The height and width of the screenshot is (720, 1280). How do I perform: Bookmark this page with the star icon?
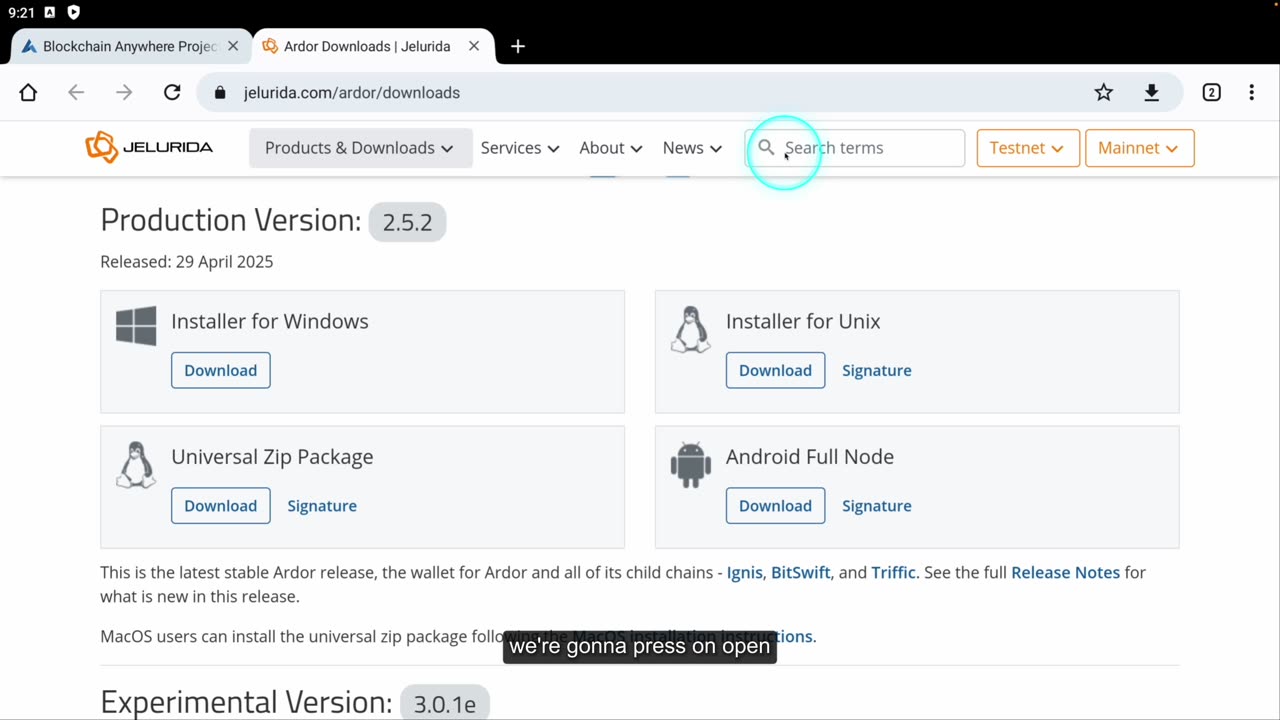click(1104, 92)
